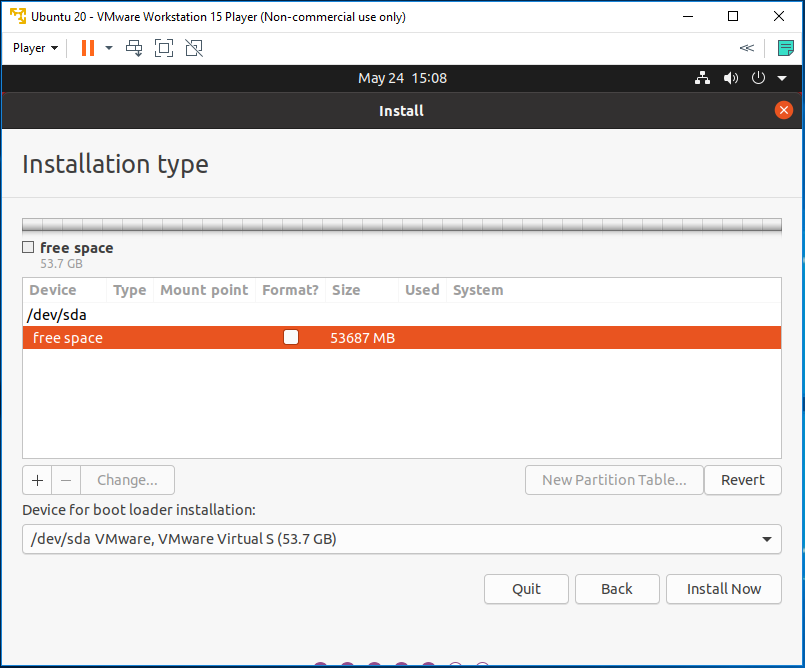
Task: Select the /dev/sda device row
Action: (x=402, y=315)
